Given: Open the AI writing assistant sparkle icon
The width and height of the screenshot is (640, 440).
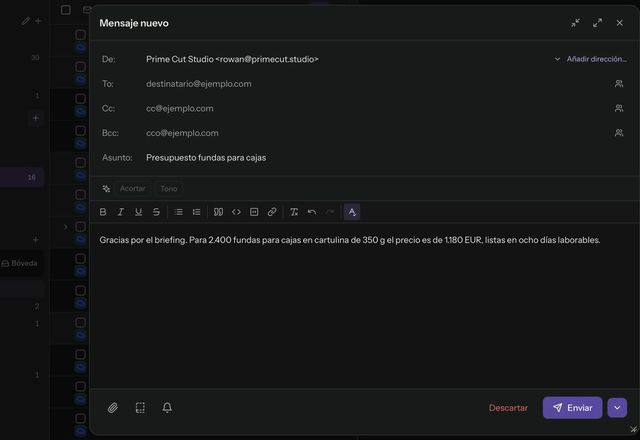Looking at the screenshot, I should 106,189.
